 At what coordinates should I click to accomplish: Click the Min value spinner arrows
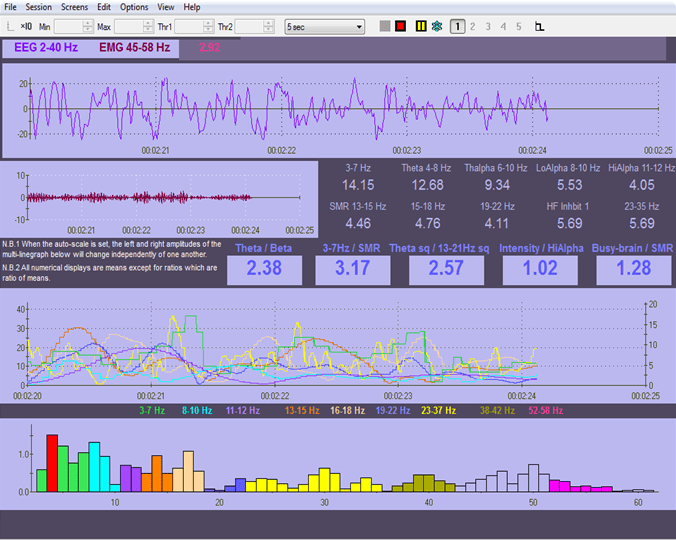(89, 25)
